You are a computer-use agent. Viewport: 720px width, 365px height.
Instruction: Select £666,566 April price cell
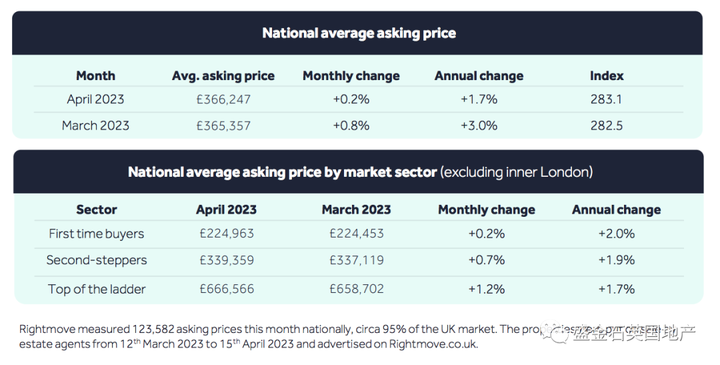tap(226, 289)
